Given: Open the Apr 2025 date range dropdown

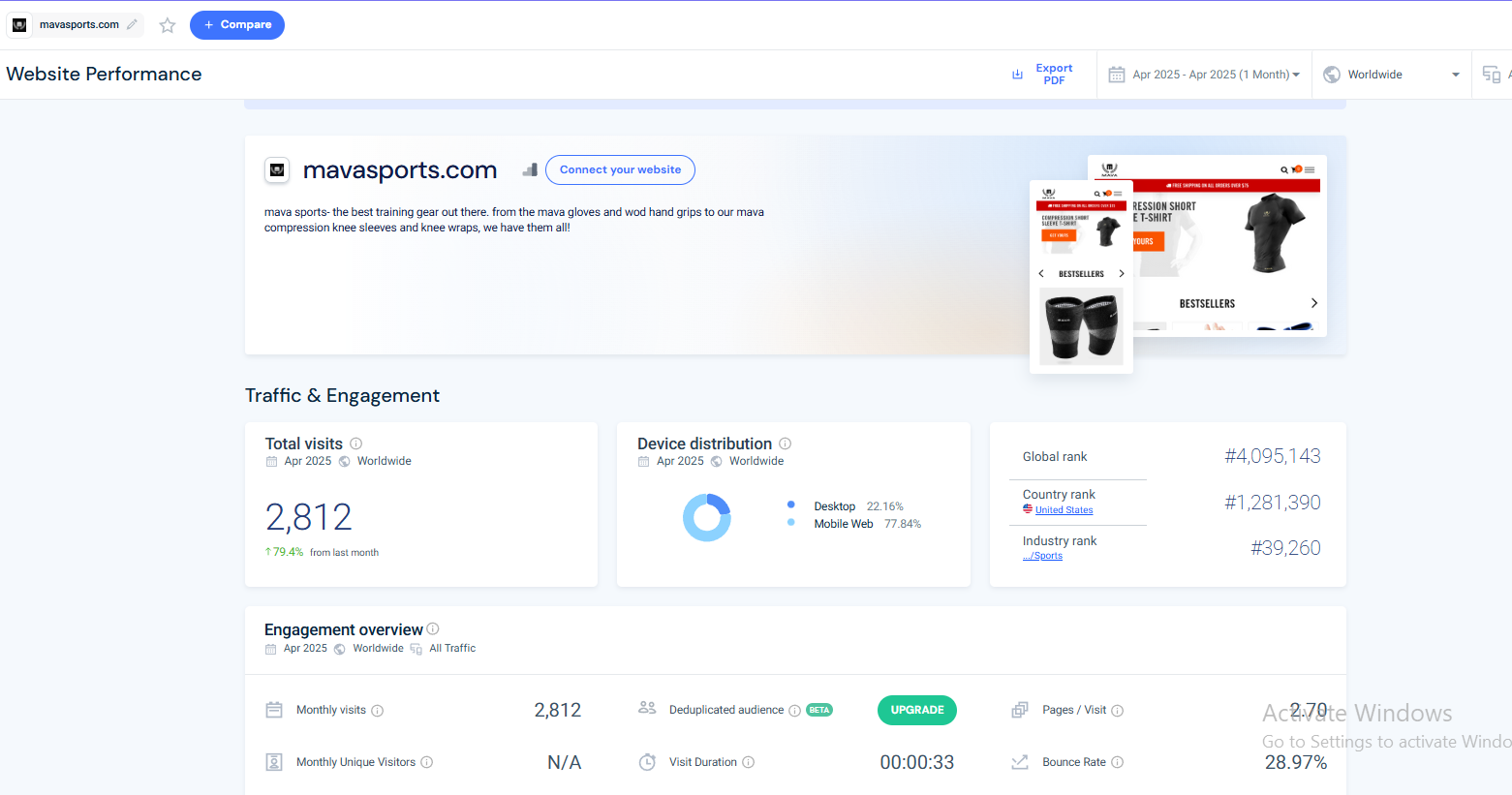Looking at the screenshot, I should (1205, 75).
